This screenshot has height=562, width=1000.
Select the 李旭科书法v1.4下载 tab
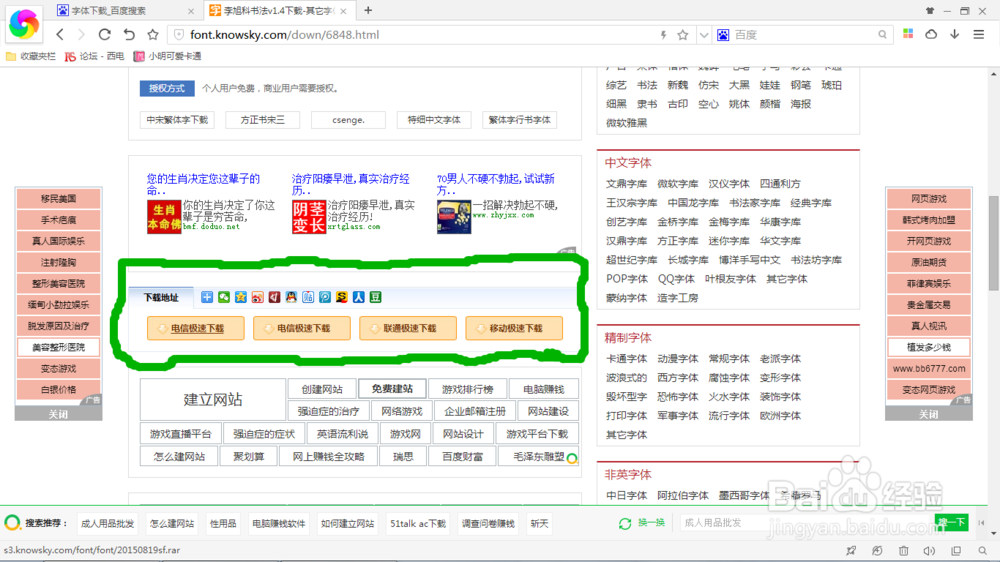(x=278, y=11)
